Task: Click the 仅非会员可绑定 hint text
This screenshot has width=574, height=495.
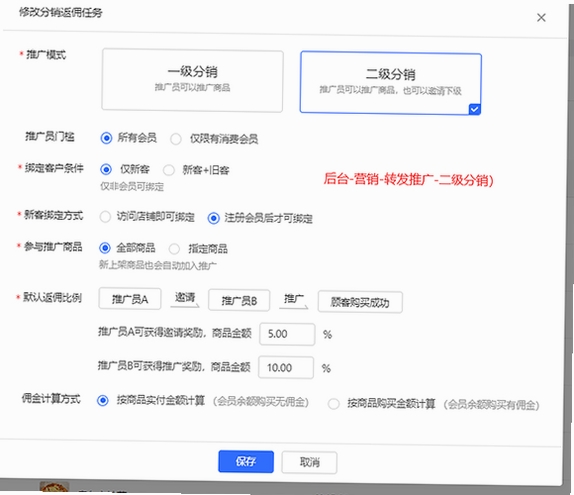Action: [132, 186]
